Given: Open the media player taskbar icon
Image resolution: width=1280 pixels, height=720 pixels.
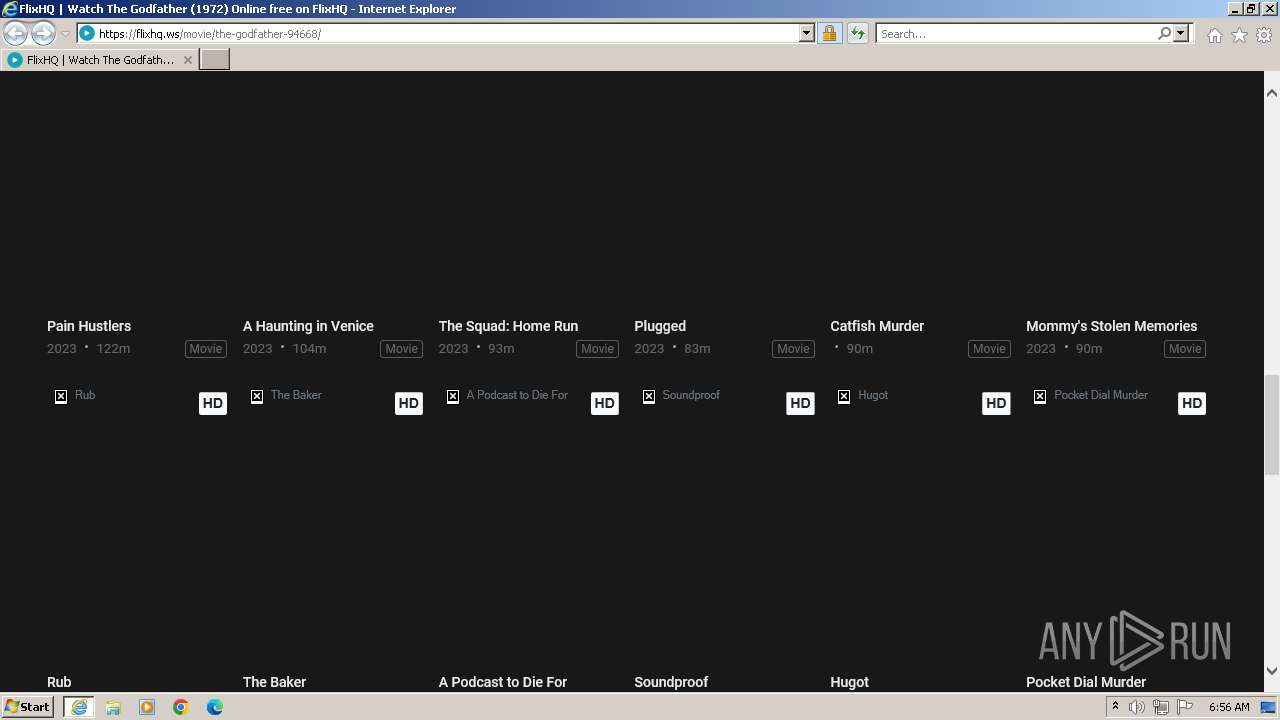Looking at the screenshot, I should (147, 707).
